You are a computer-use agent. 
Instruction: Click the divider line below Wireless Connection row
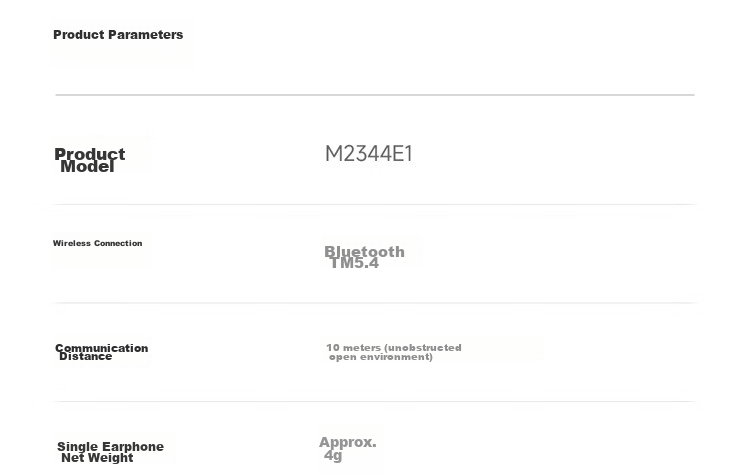tap(375, 303)
